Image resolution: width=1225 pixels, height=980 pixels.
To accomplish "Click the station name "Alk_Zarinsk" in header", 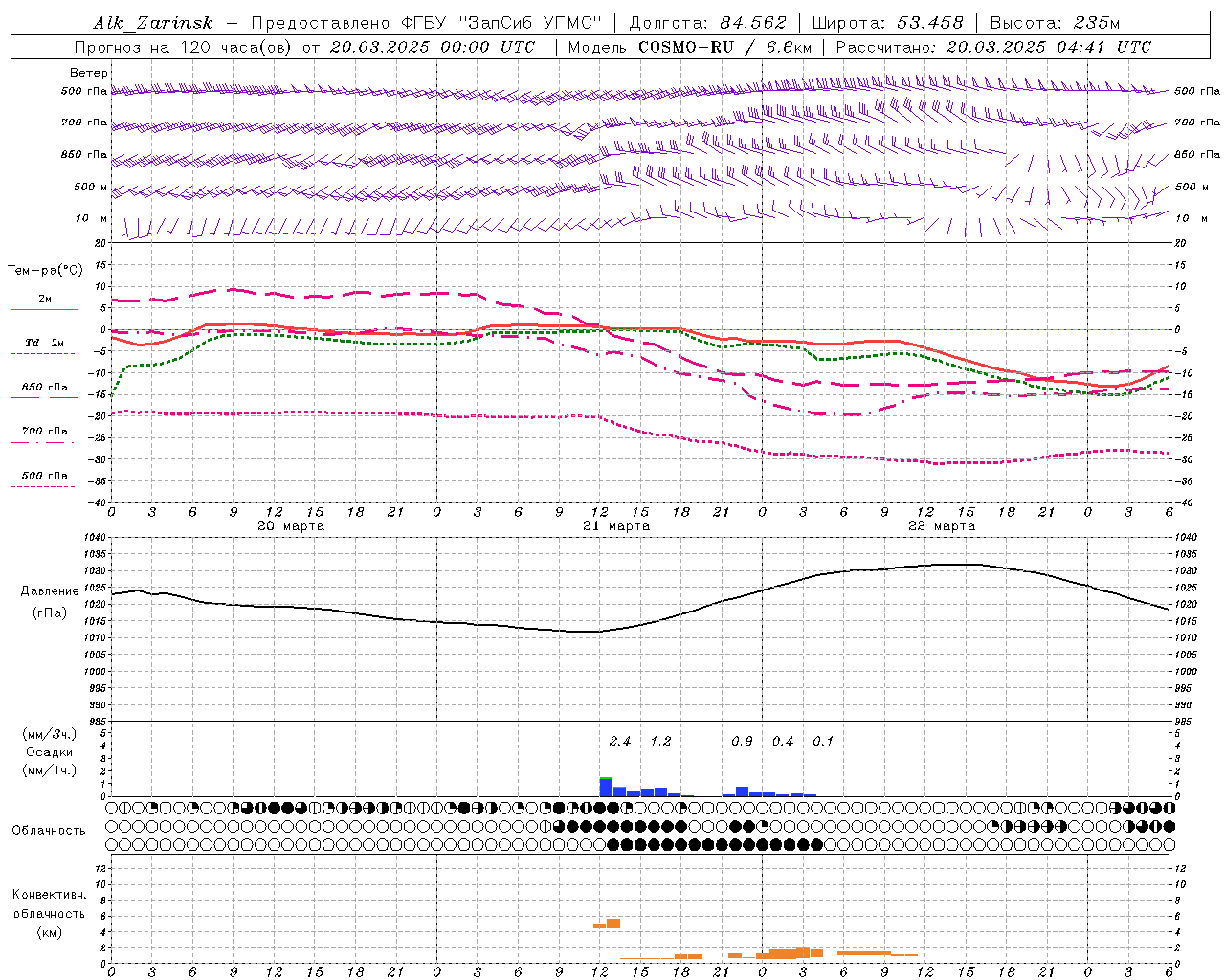I will [x=153, y=23].
